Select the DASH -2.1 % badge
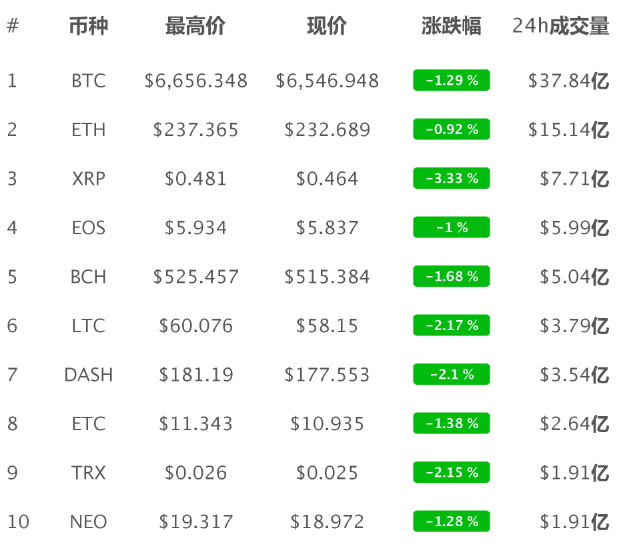Image resolution: width=621 pixels, height=544 pixels. pos(451,375)
